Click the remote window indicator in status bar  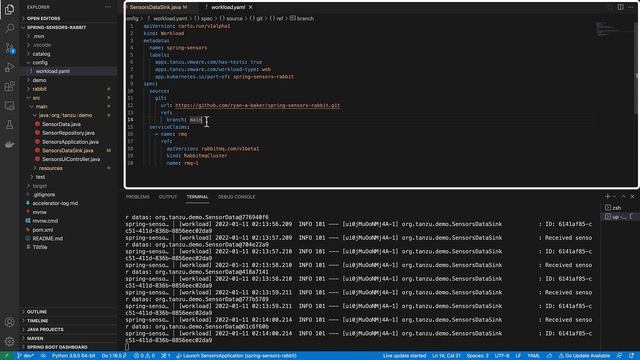click(x=6, y=356)
